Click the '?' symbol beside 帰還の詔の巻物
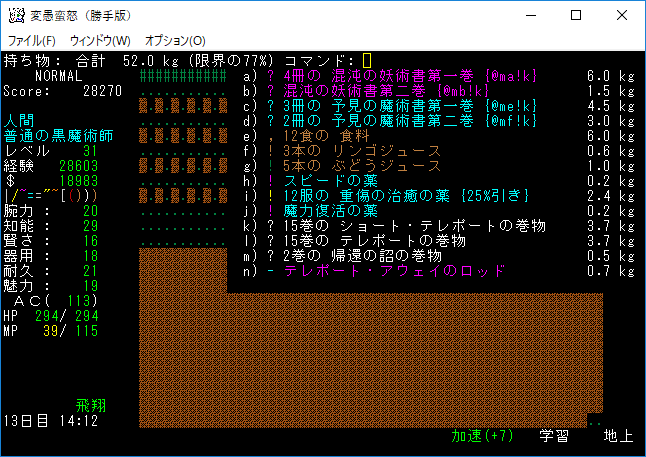The width and height of the screenshot is (646, 457). pos(270,256)
